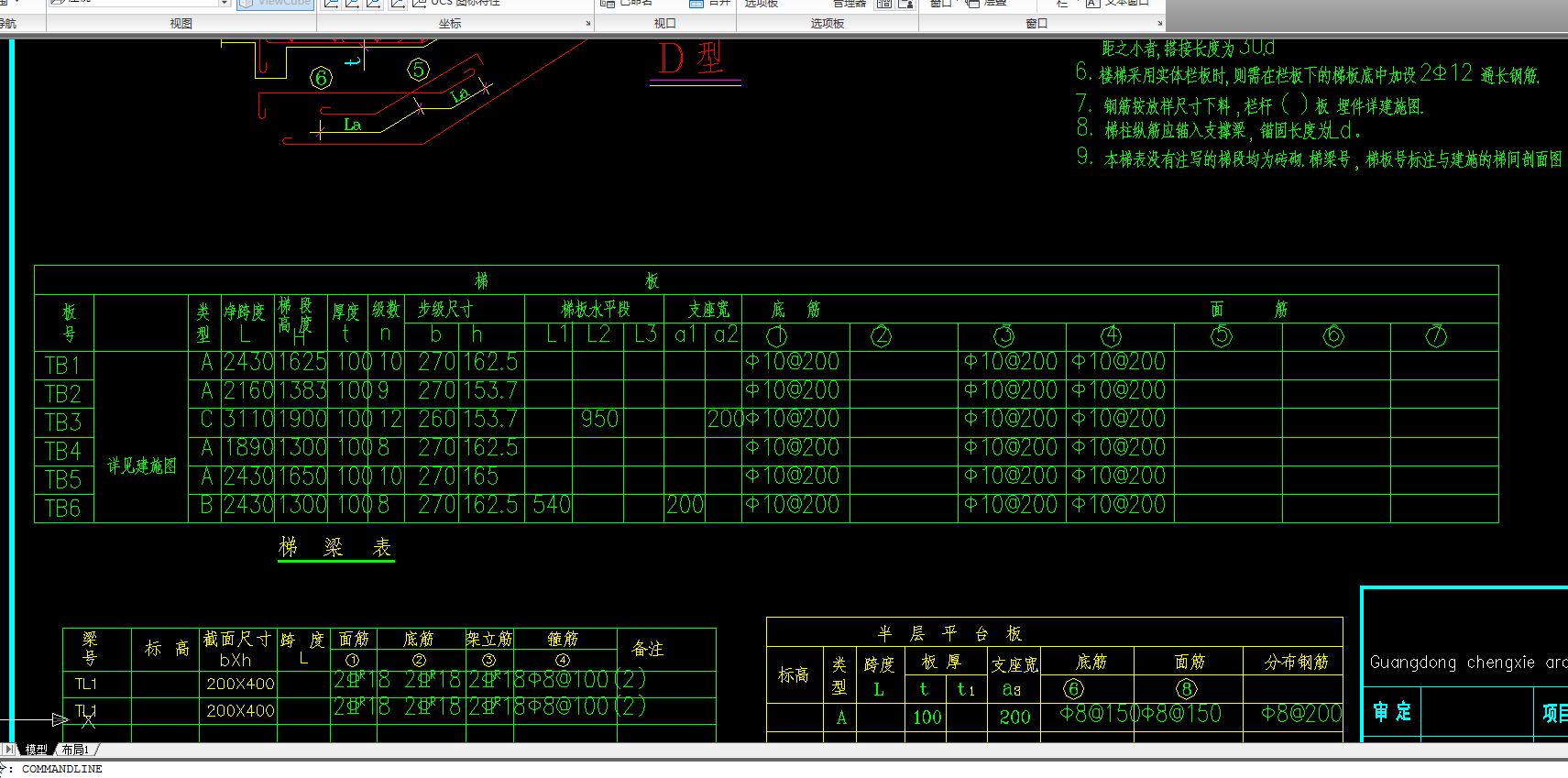Click the 选项板 ribbon panel title
The height and width of the screenshot is (778, 1568).
(x=827, y=24)
